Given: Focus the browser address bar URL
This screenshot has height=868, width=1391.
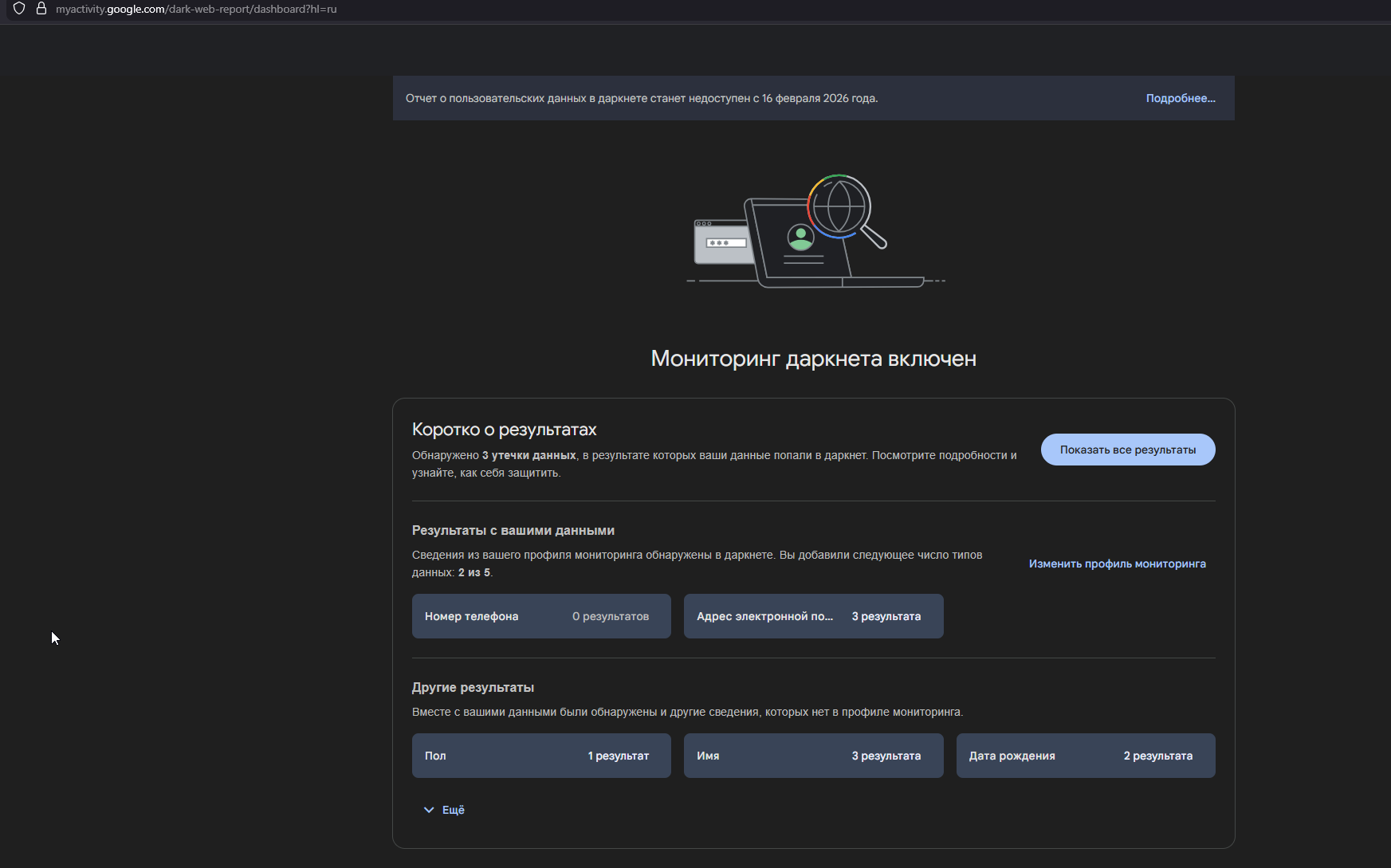Looking at the screenshot, I should point(196,10).
